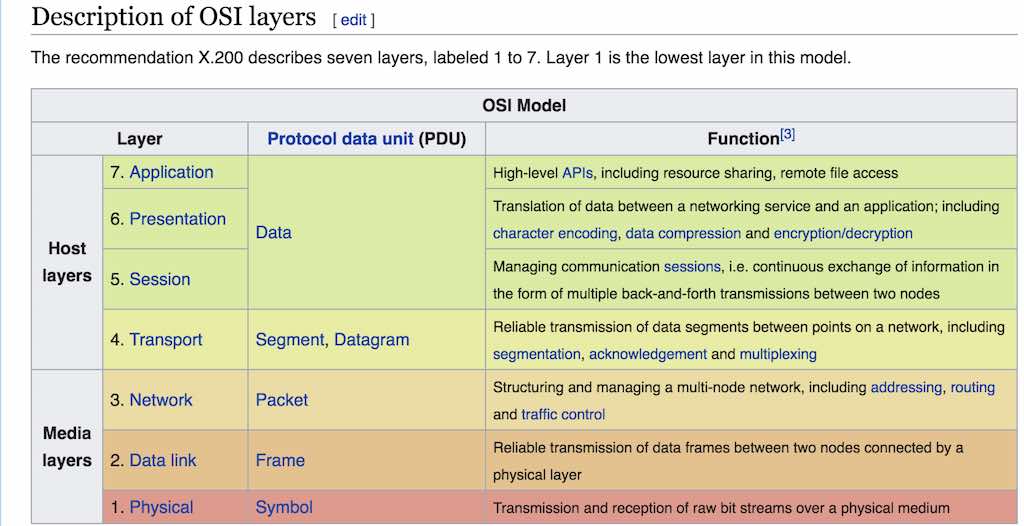
Task: Open the Physical layer link
Action: coord(161,507)
